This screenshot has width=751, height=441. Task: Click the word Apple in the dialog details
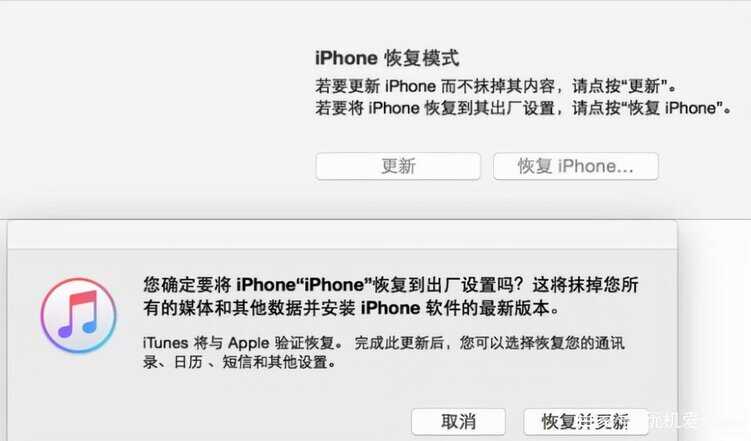pos(249,343)
